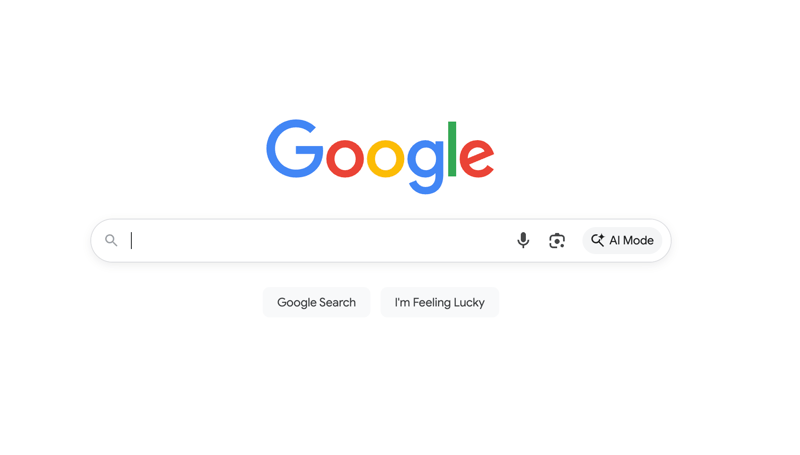
Task: Click the red letter e in the logo
Action: click(x=477, y=158)
